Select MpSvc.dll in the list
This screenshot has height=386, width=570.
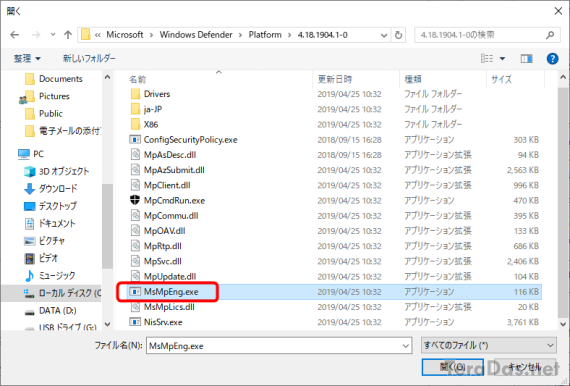[x=162, y=262]
